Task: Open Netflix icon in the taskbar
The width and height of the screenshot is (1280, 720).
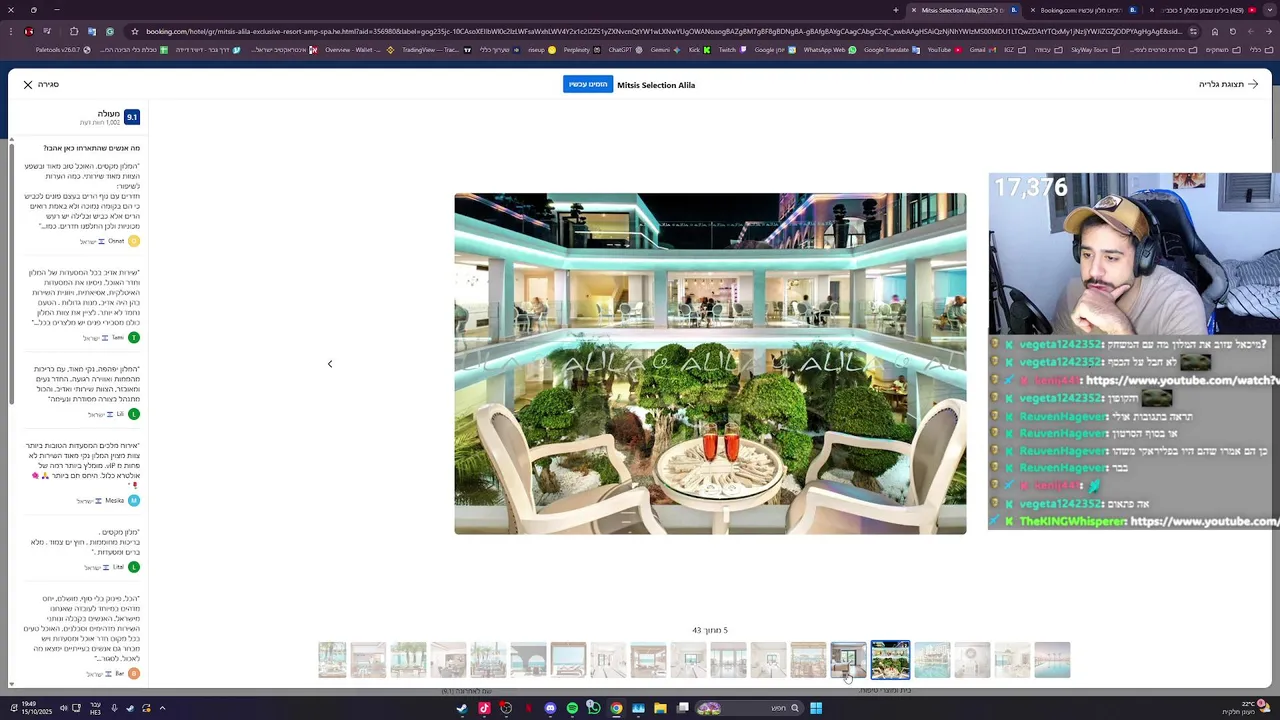Action: pos(528,708)
